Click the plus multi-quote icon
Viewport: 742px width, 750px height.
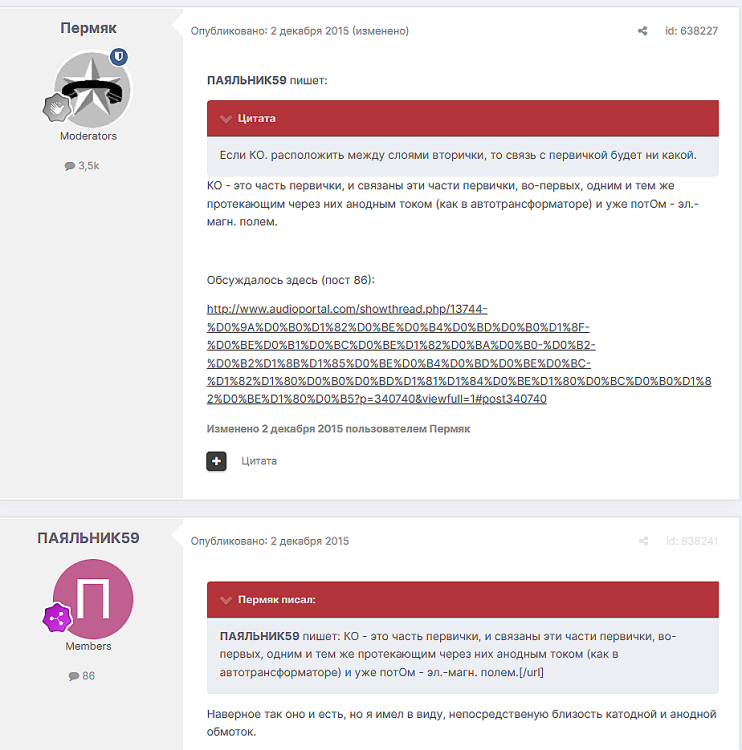[216, 461]
